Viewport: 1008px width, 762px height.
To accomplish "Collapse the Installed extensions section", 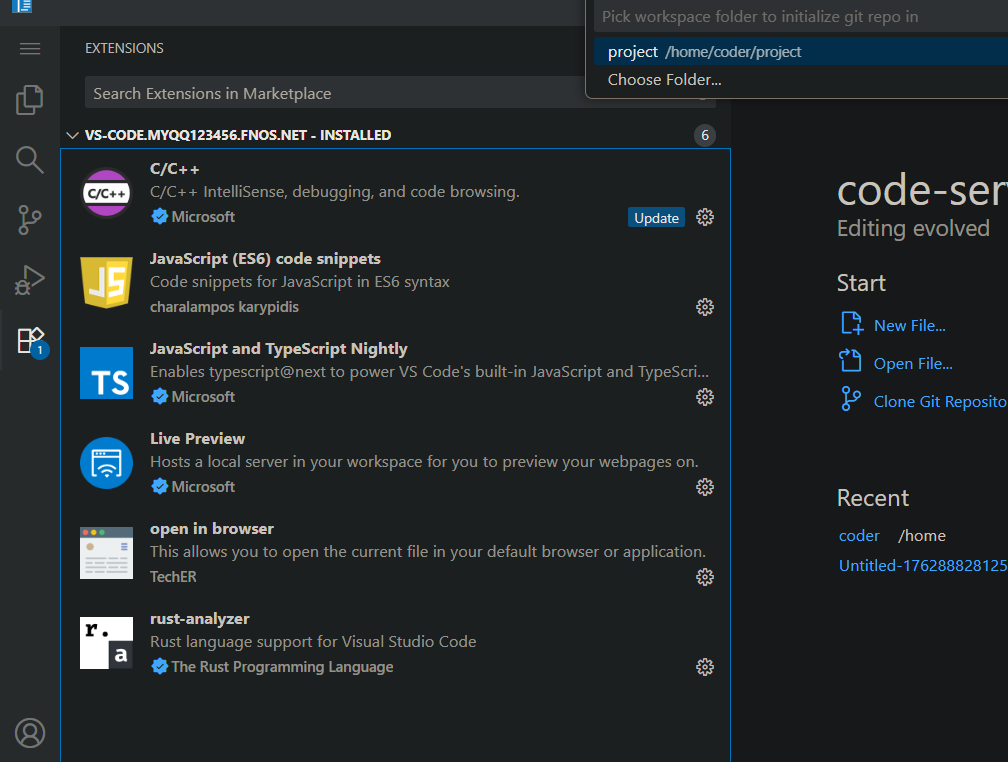I will pos(72,135).
